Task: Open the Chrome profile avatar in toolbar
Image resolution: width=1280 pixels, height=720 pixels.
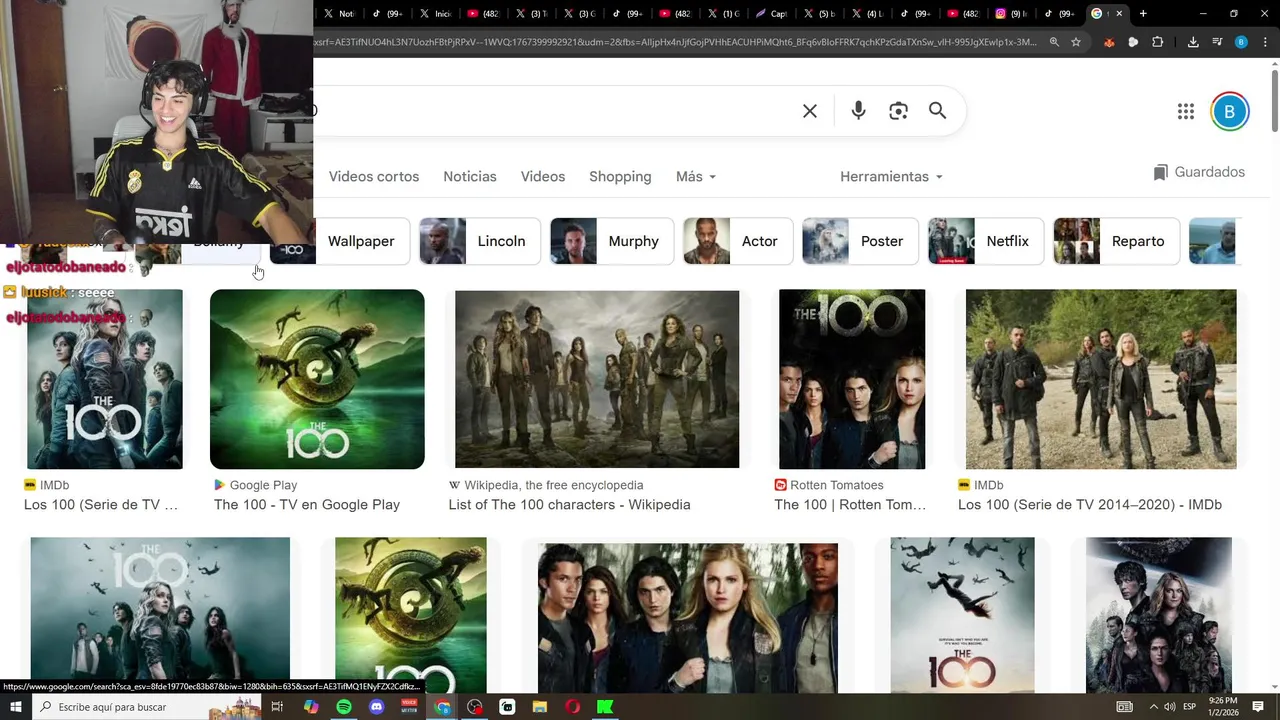Action: [x=1241, y=42]
